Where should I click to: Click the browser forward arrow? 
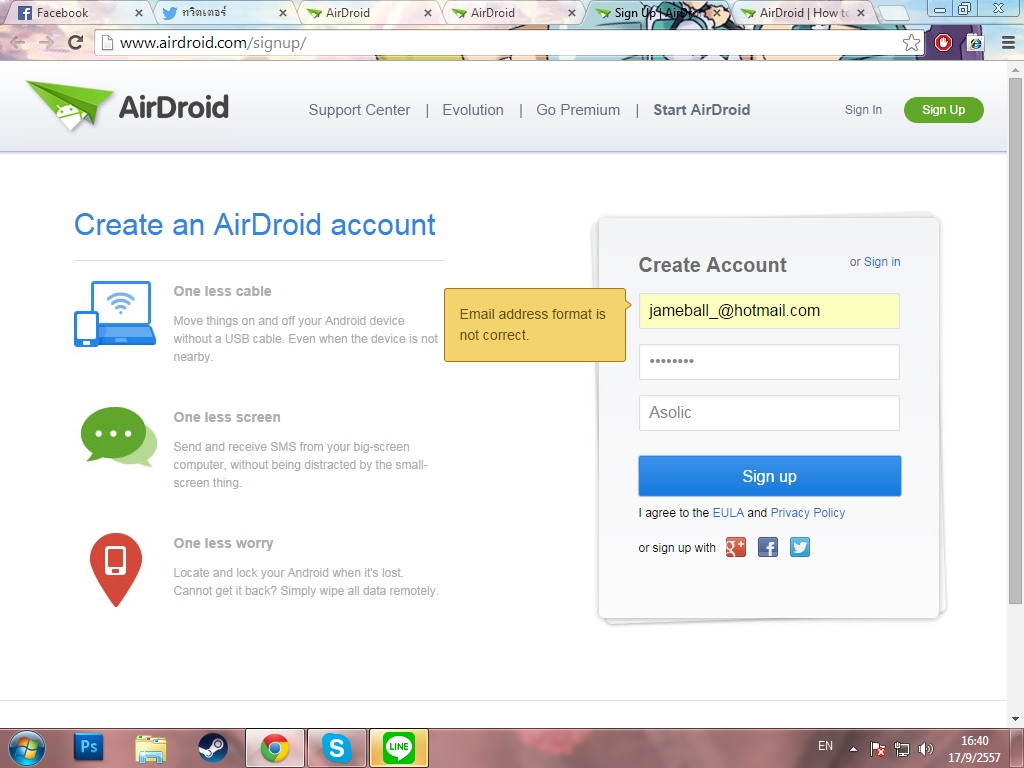click(x=46, y=43)
